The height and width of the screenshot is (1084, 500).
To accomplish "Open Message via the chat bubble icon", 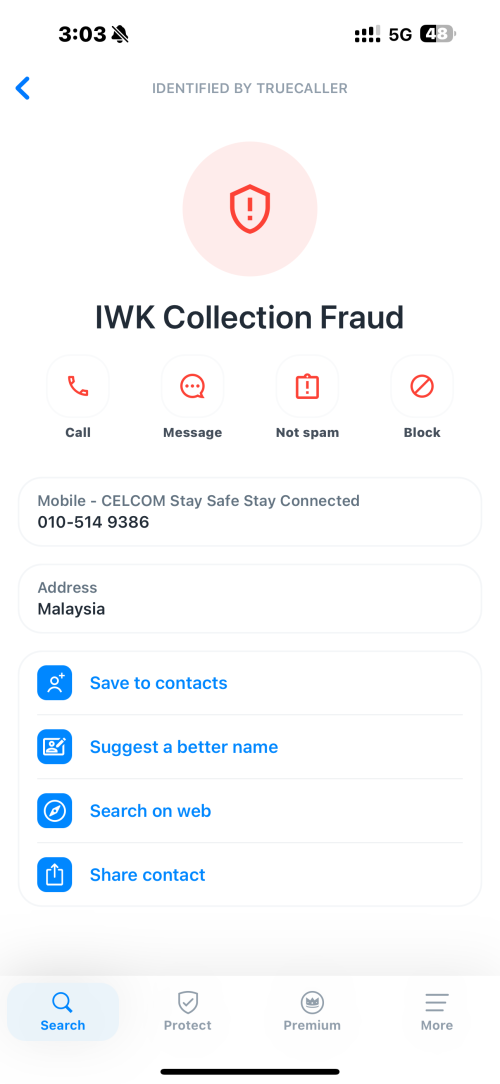I will coord(192,386).
